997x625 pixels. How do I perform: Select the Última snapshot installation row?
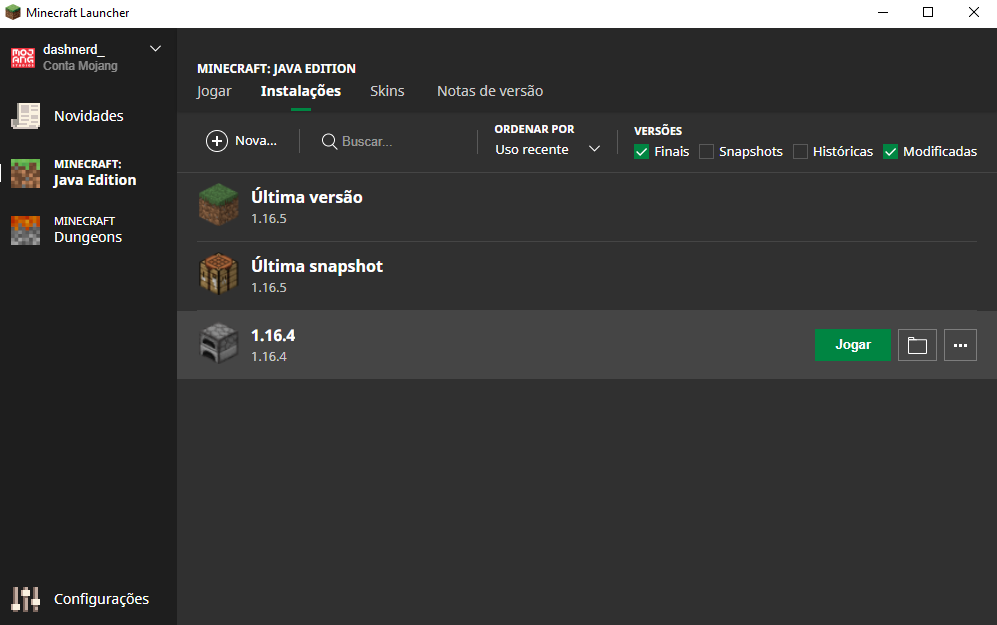(586, 276)
